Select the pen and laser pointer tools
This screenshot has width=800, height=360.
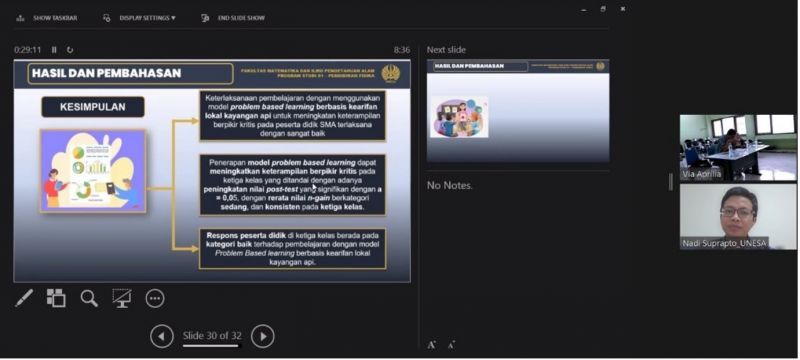pyautogui.click(x=24, y=298)
